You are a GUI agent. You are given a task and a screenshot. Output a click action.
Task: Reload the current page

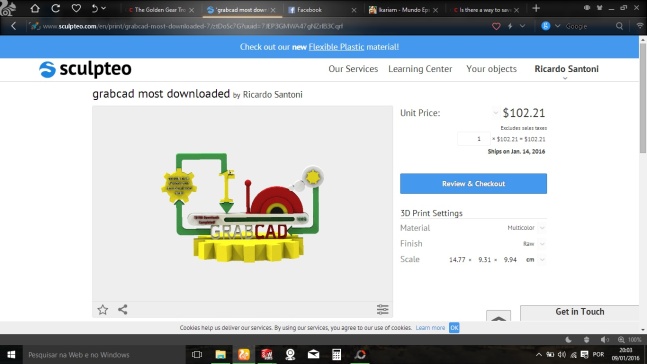55,8
